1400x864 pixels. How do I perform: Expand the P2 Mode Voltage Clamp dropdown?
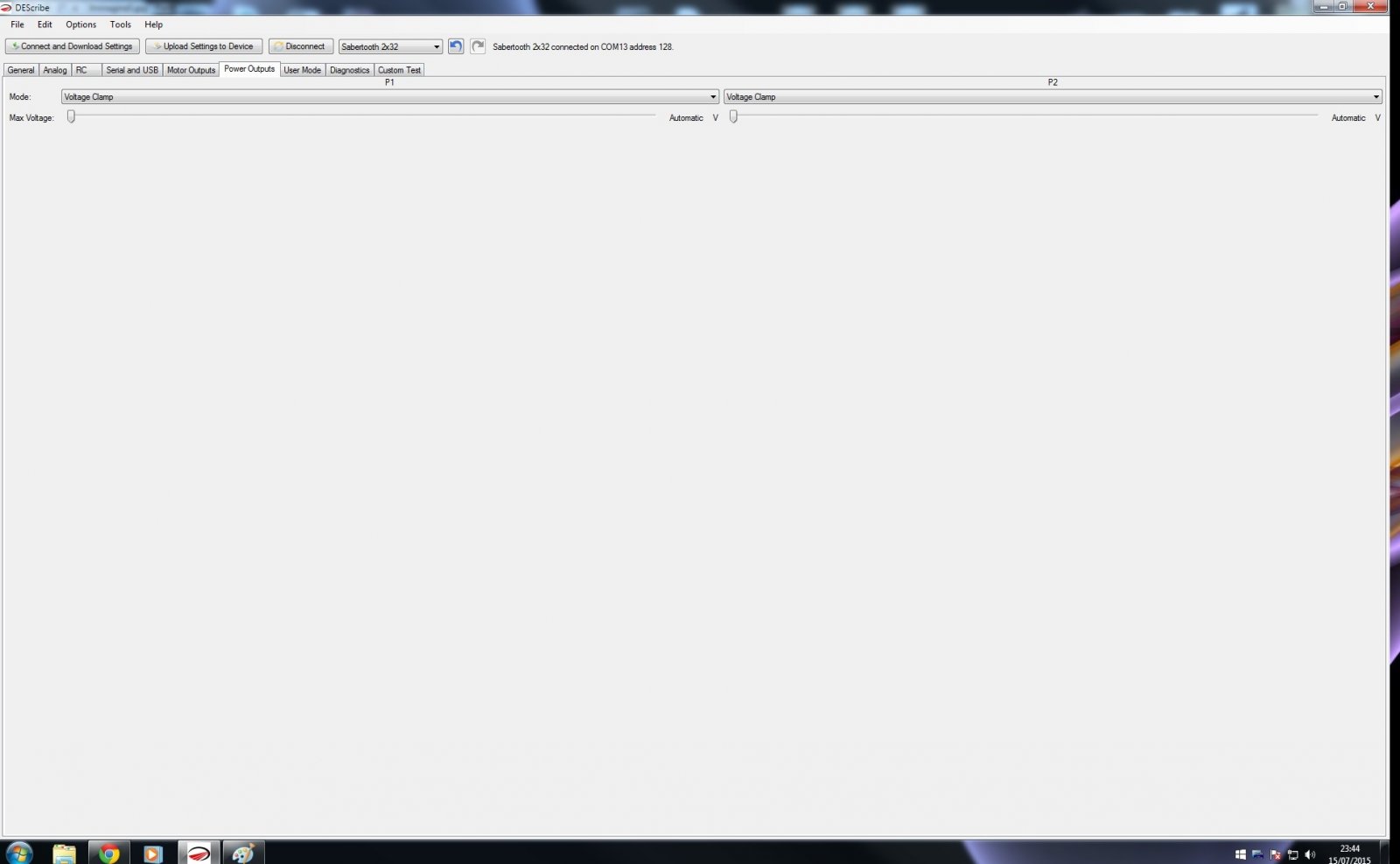click(x=1053, y=97)
